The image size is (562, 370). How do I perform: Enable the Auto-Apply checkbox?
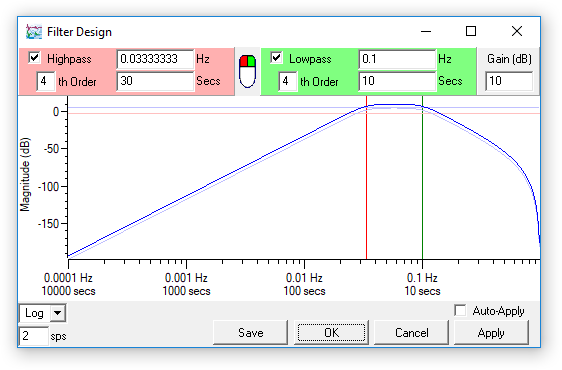pyautogui.click(x=460, y=310)
